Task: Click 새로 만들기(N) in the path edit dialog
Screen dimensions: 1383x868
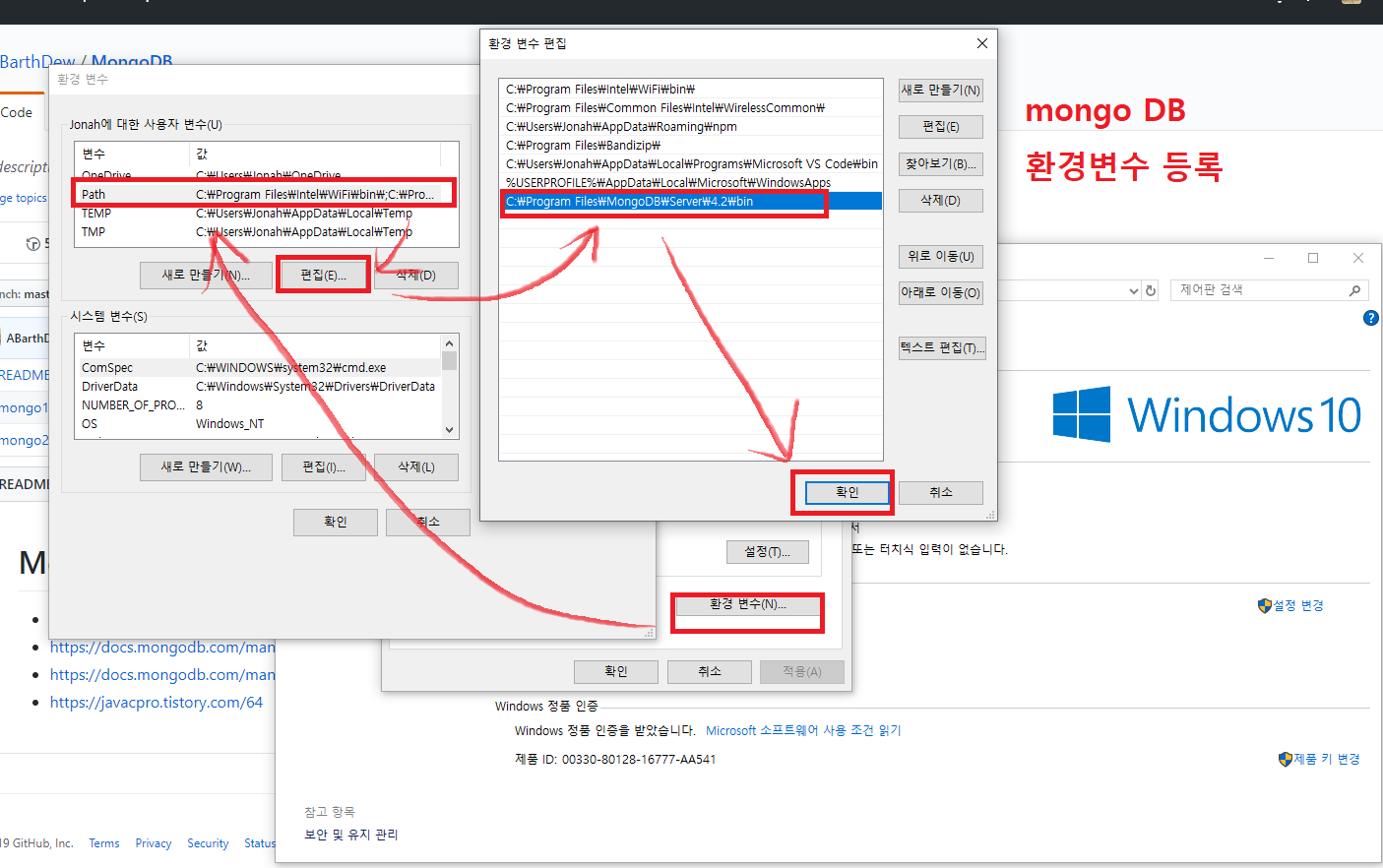Action: click(x=940, y=90)
